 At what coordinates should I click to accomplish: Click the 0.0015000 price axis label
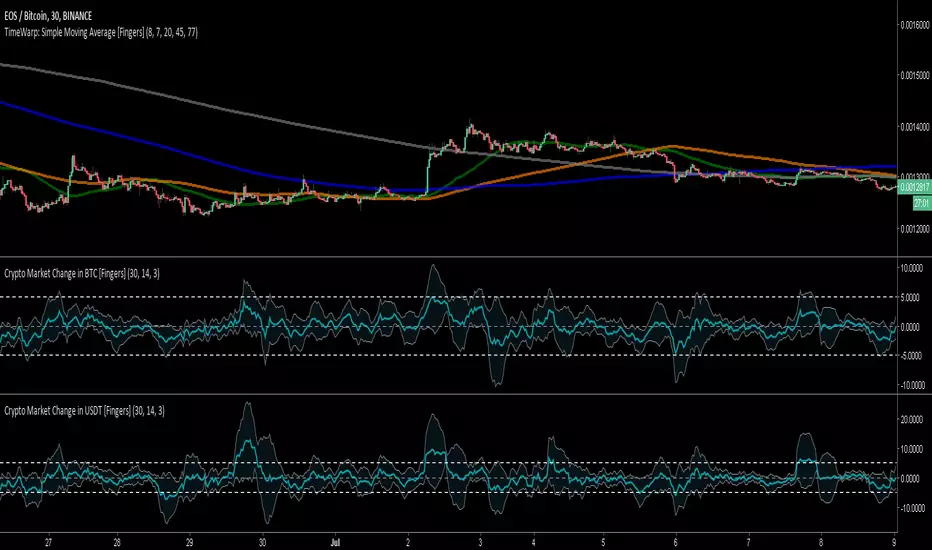(x=915, y=76)
